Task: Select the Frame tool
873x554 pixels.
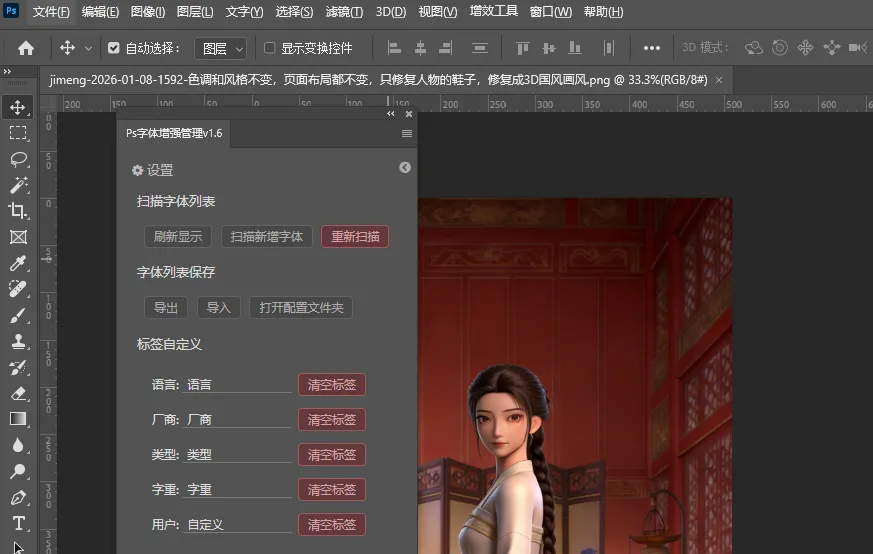Action: [x=18, y=237]
